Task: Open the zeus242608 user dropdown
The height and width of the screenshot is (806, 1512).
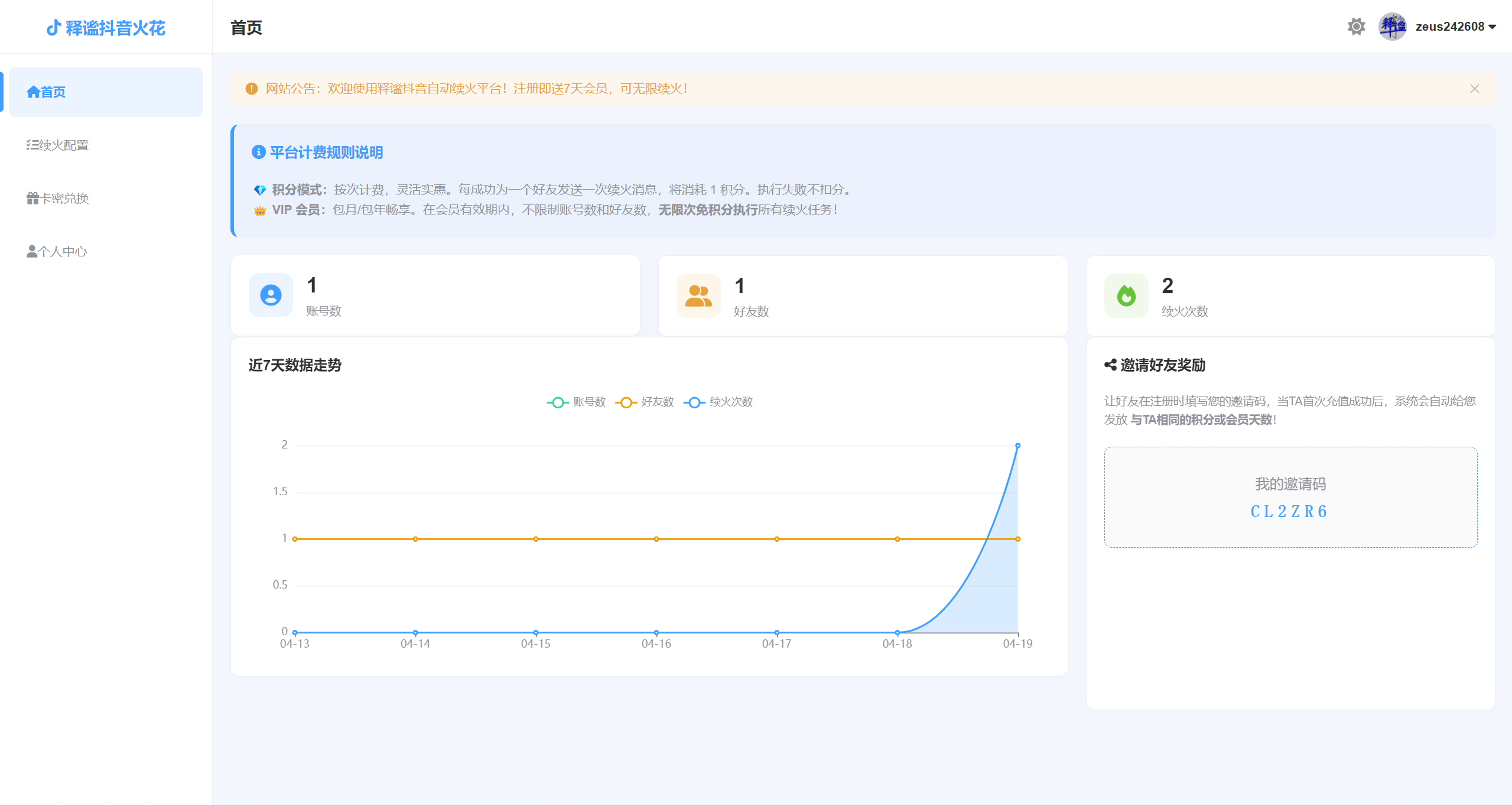Action: tap(1455, 27)
